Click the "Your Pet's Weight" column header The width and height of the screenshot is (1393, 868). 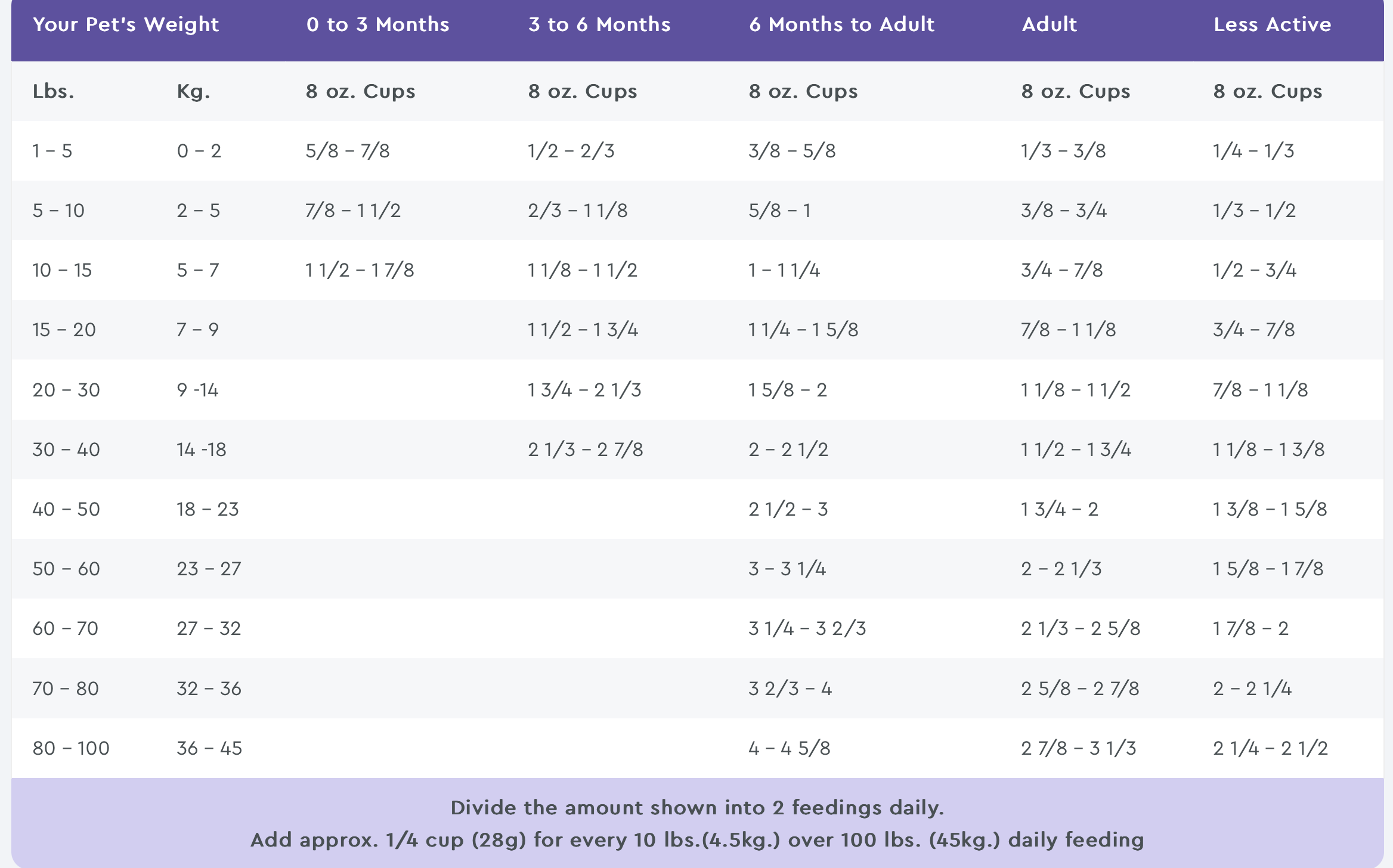[x=126, y=24]
